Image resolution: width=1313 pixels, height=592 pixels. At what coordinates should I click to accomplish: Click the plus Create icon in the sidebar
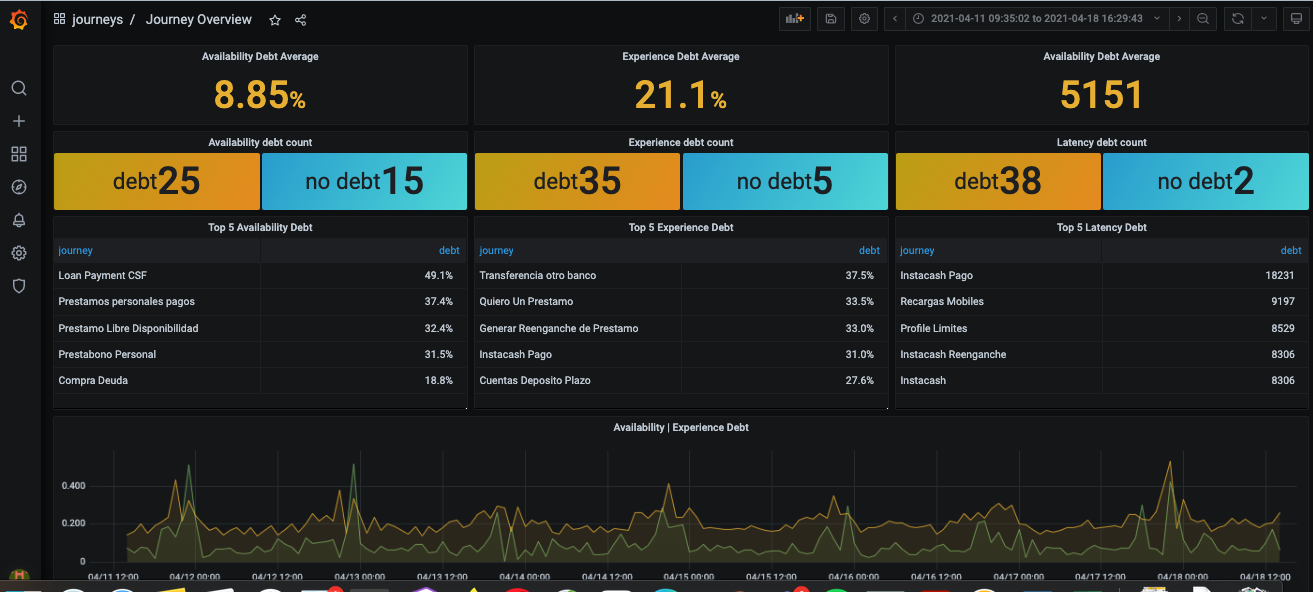point(19,121)
